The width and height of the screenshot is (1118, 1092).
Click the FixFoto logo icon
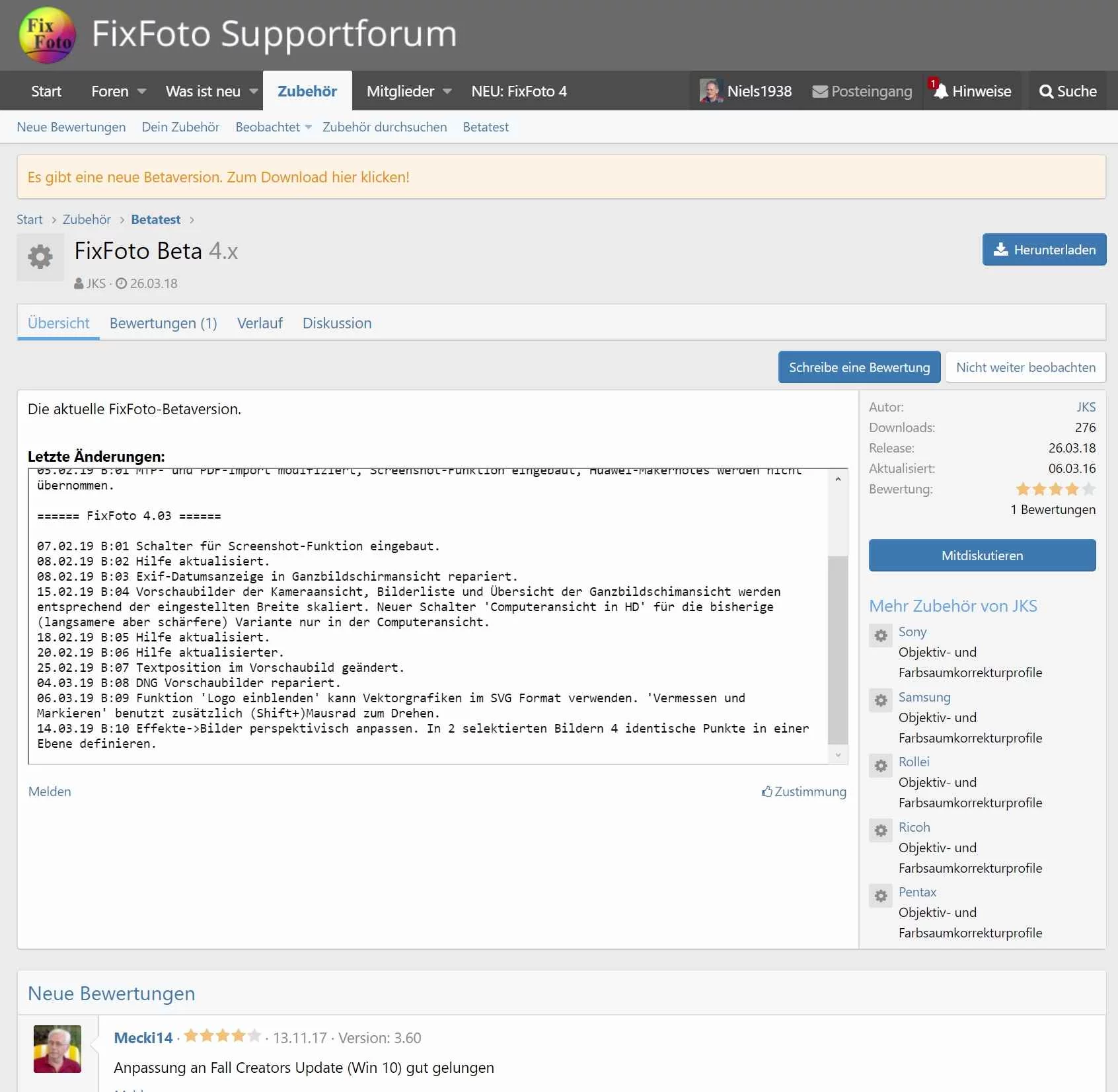[x=48, y=35]
